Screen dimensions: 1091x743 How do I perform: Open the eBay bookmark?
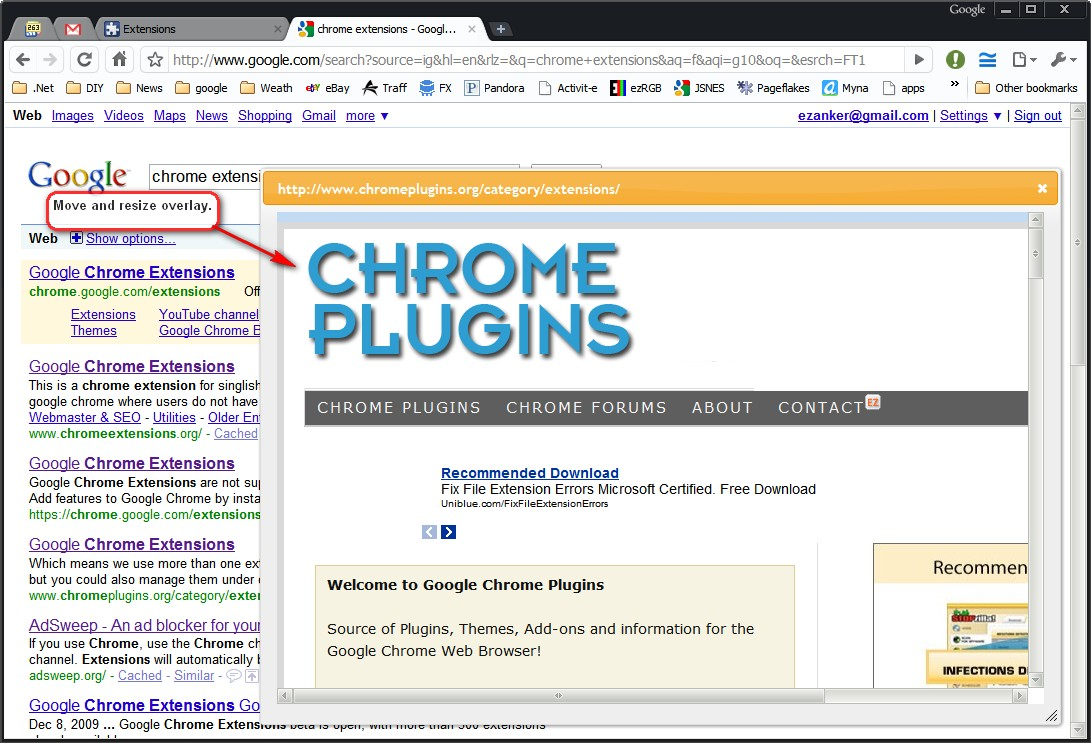point(328,88)
